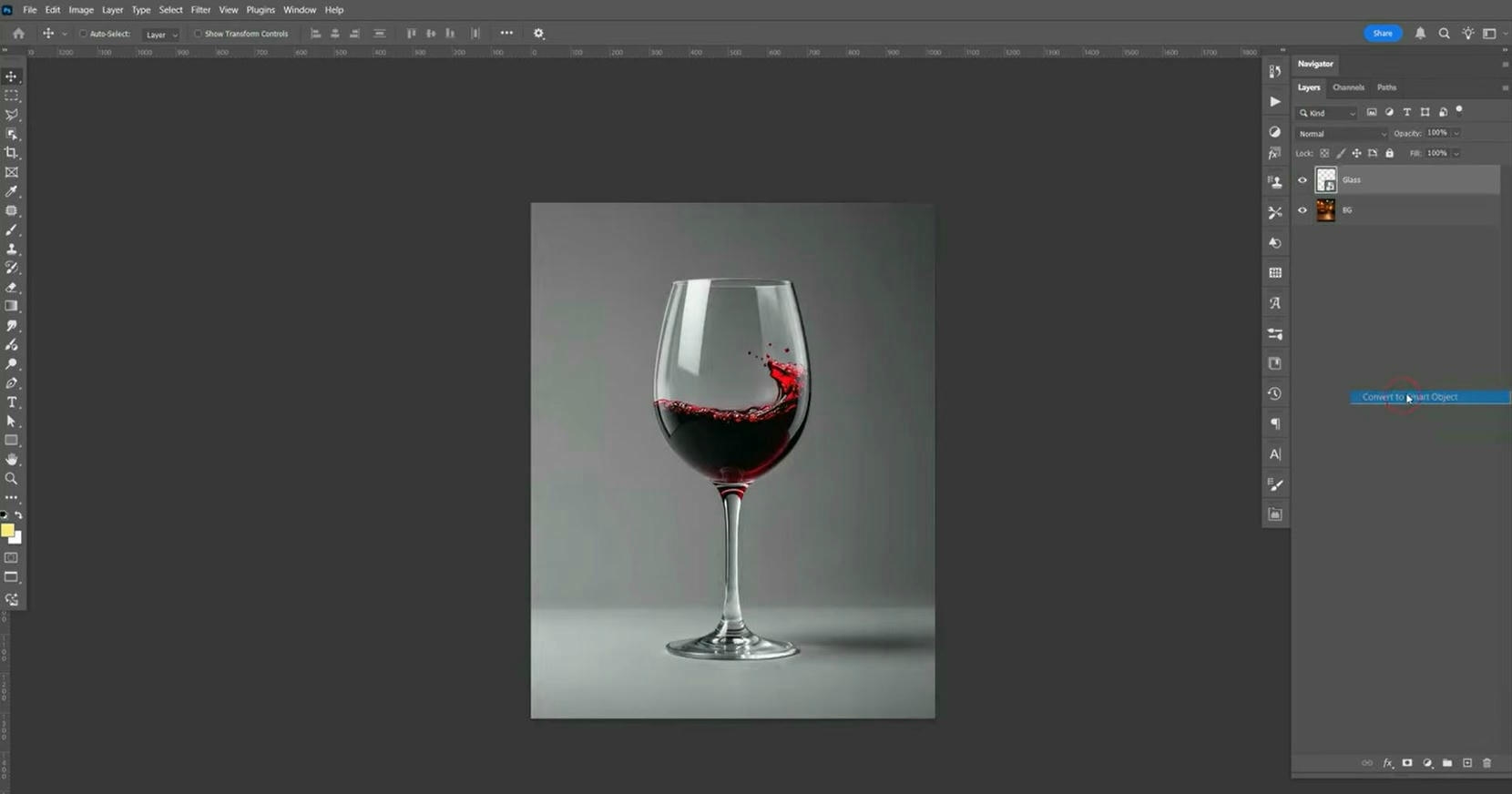This screenshot has height=794, width=1512.
Task: Open the Glyphs panel icon
Action: [1275, 303]
